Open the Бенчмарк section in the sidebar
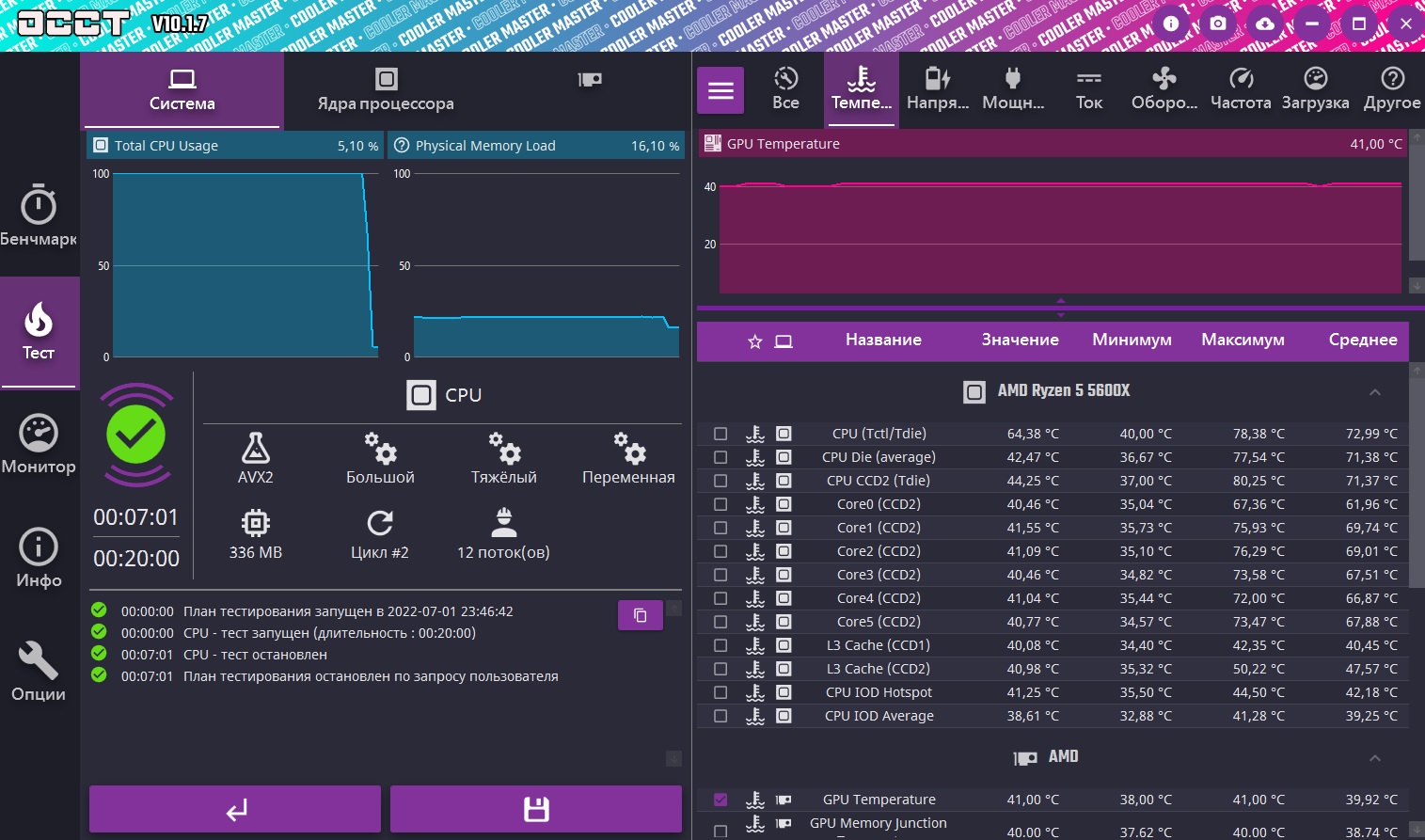The width and height of the screenshot is (1425, 840). (x=39, y=217)
